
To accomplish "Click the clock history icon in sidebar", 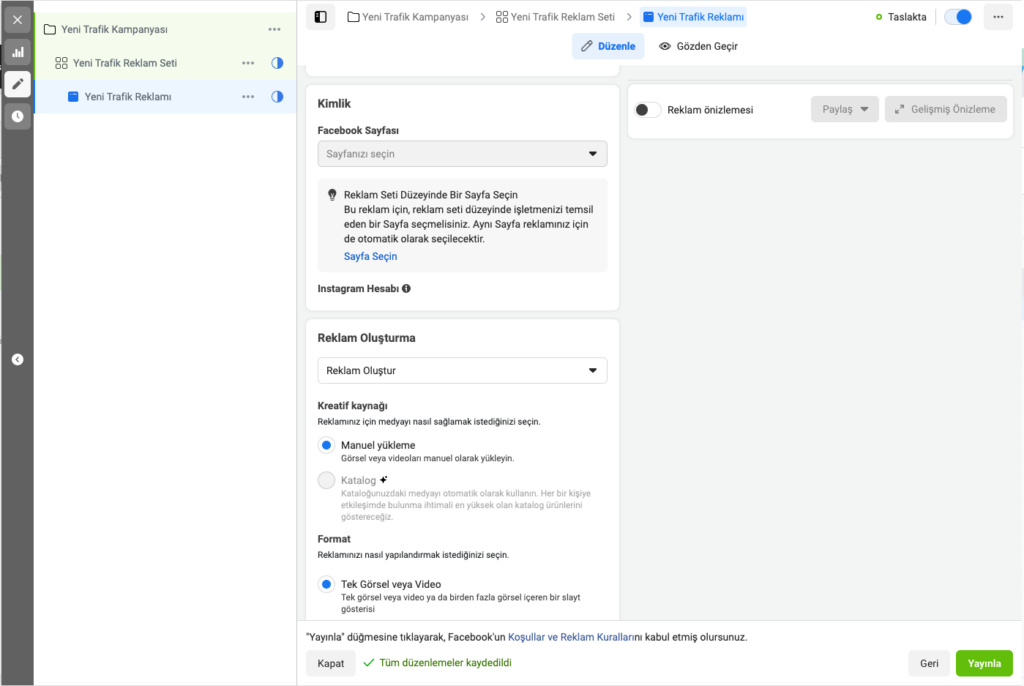I will (17, 116).
